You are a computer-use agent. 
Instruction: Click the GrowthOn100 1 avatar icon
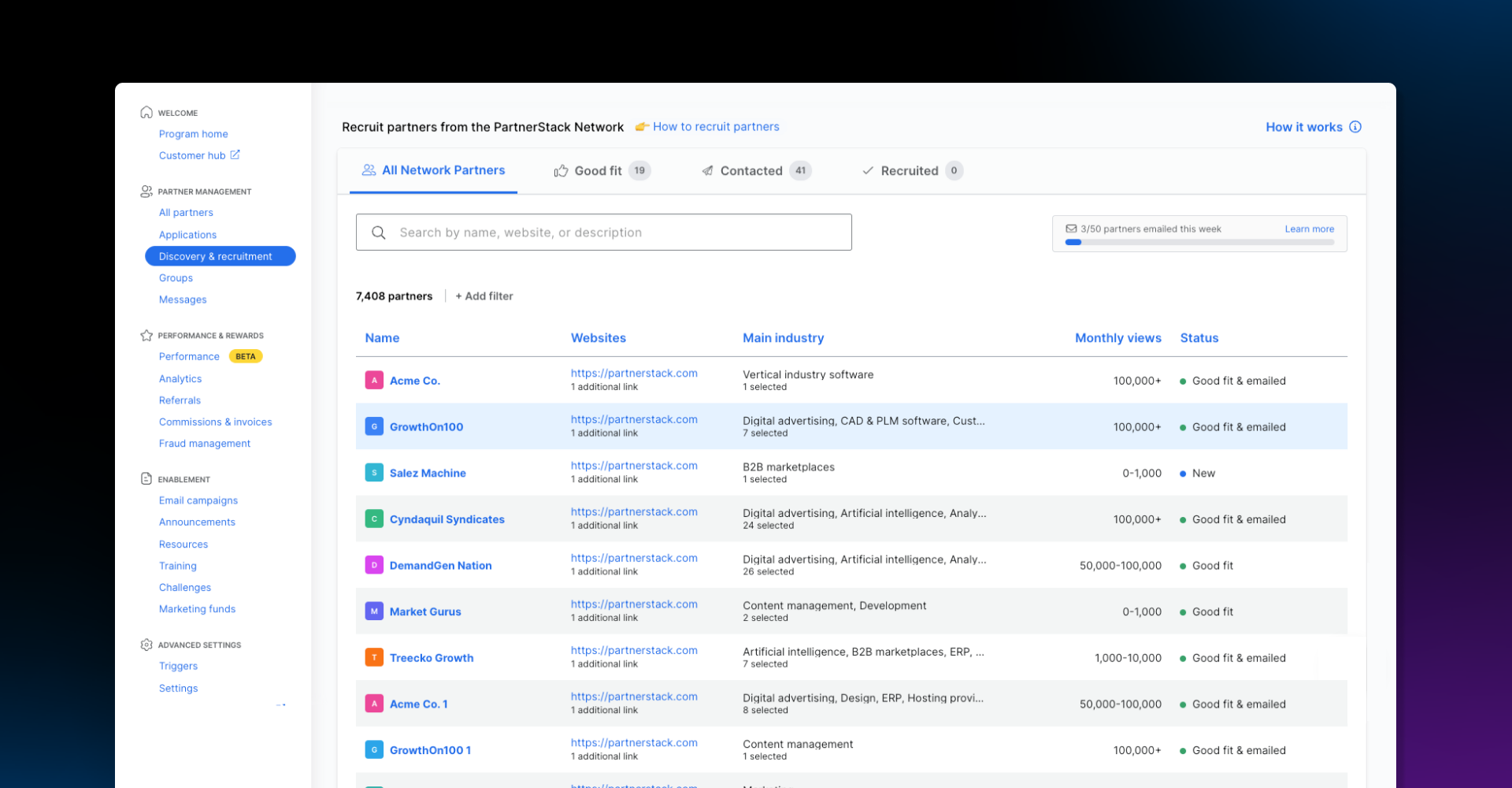coord(374,749)
